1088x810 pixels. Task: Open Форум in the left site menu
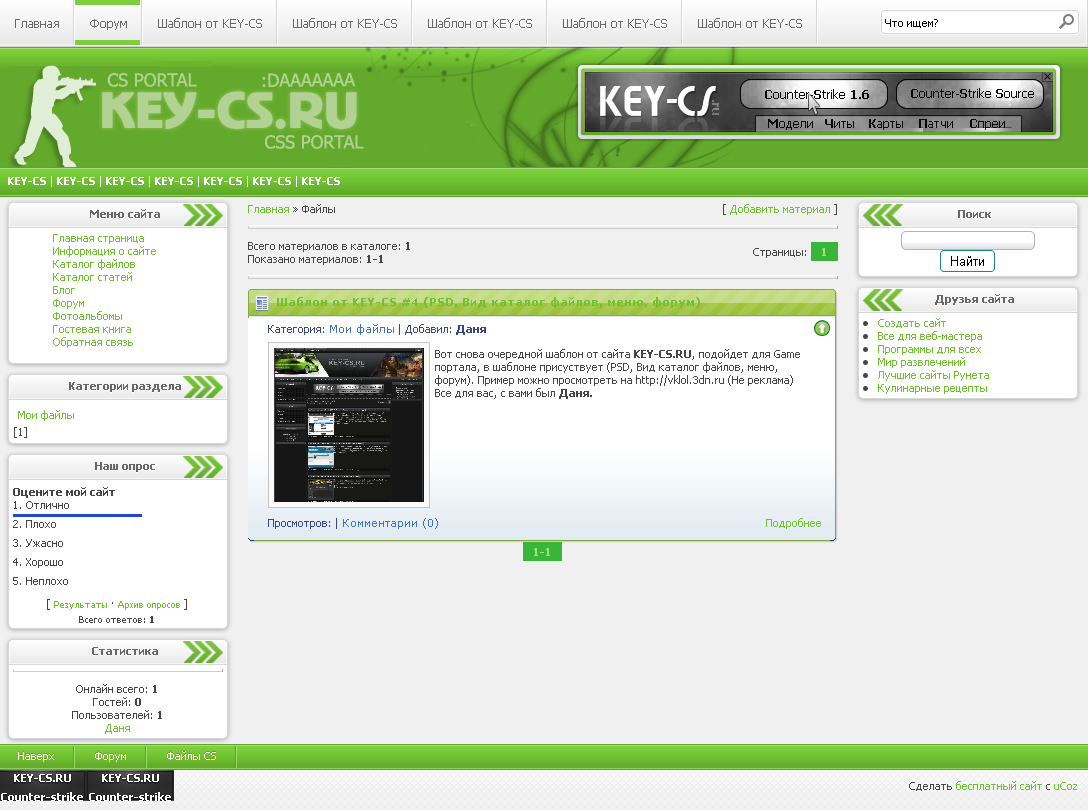68,303
